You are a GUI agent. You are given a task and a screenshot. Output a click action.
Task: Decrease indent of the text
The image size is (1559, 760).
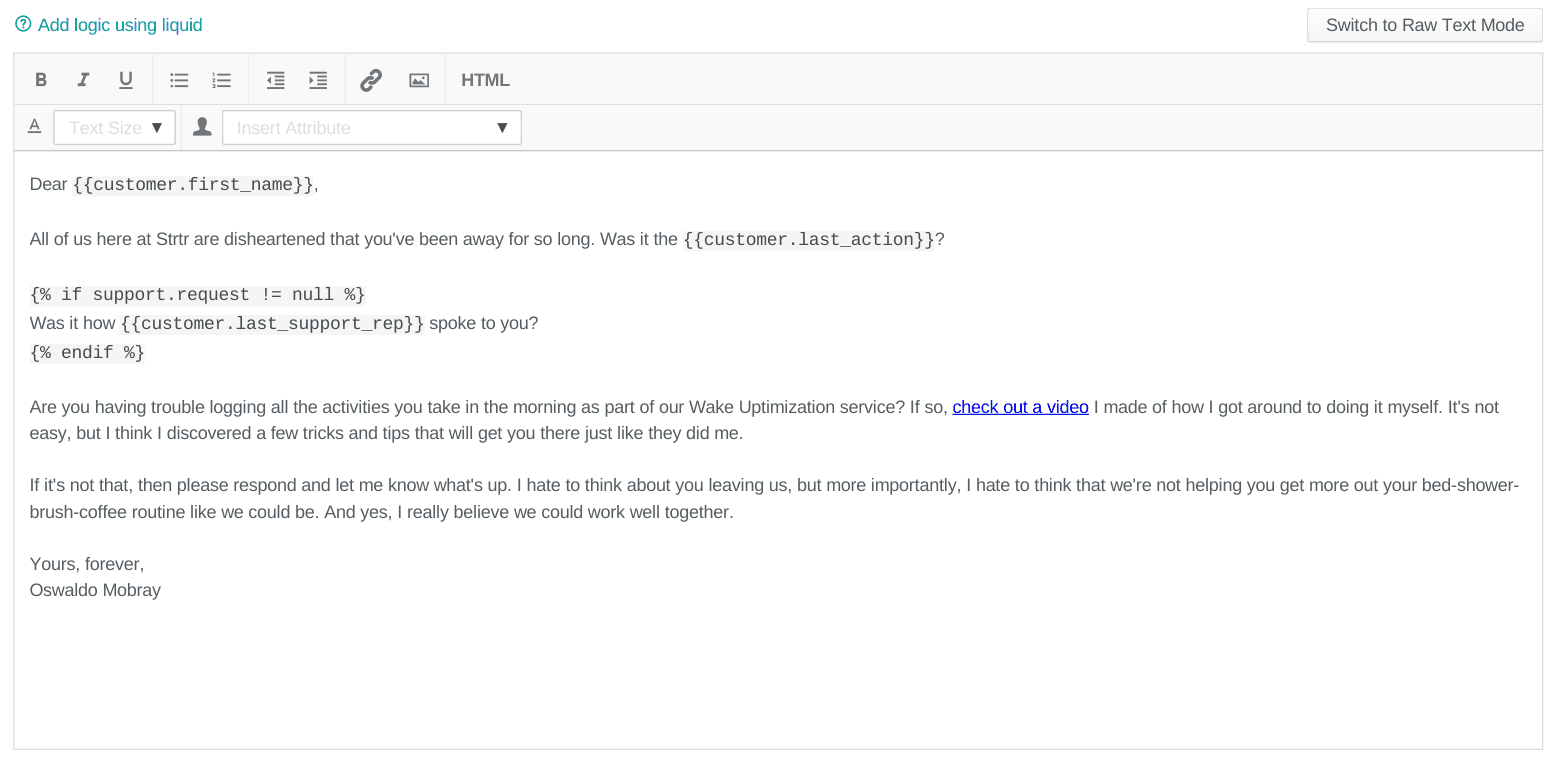[x=276, y=80]
